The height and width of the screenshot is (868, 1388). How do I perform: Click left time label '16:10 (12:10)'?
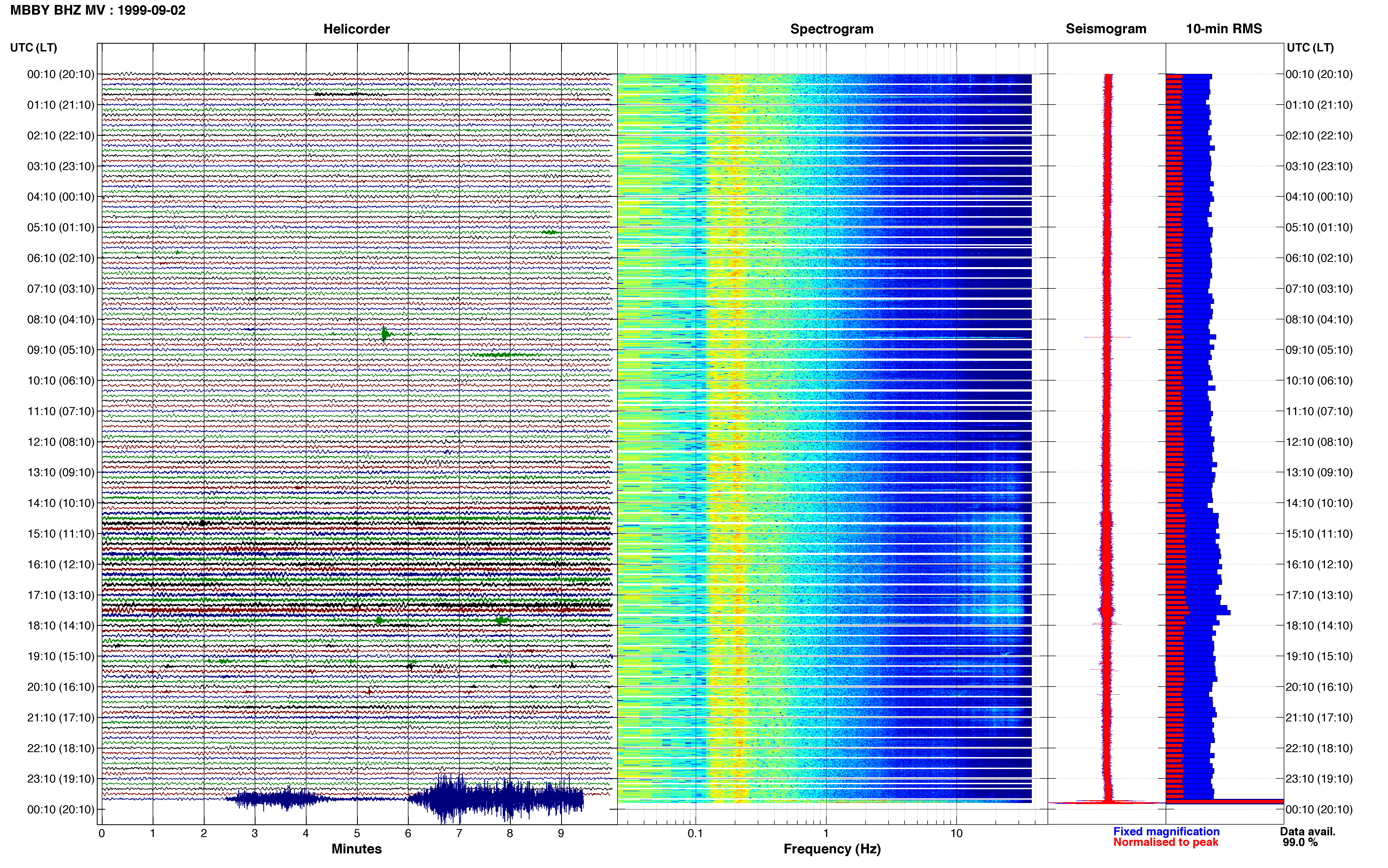pos(61,564)
